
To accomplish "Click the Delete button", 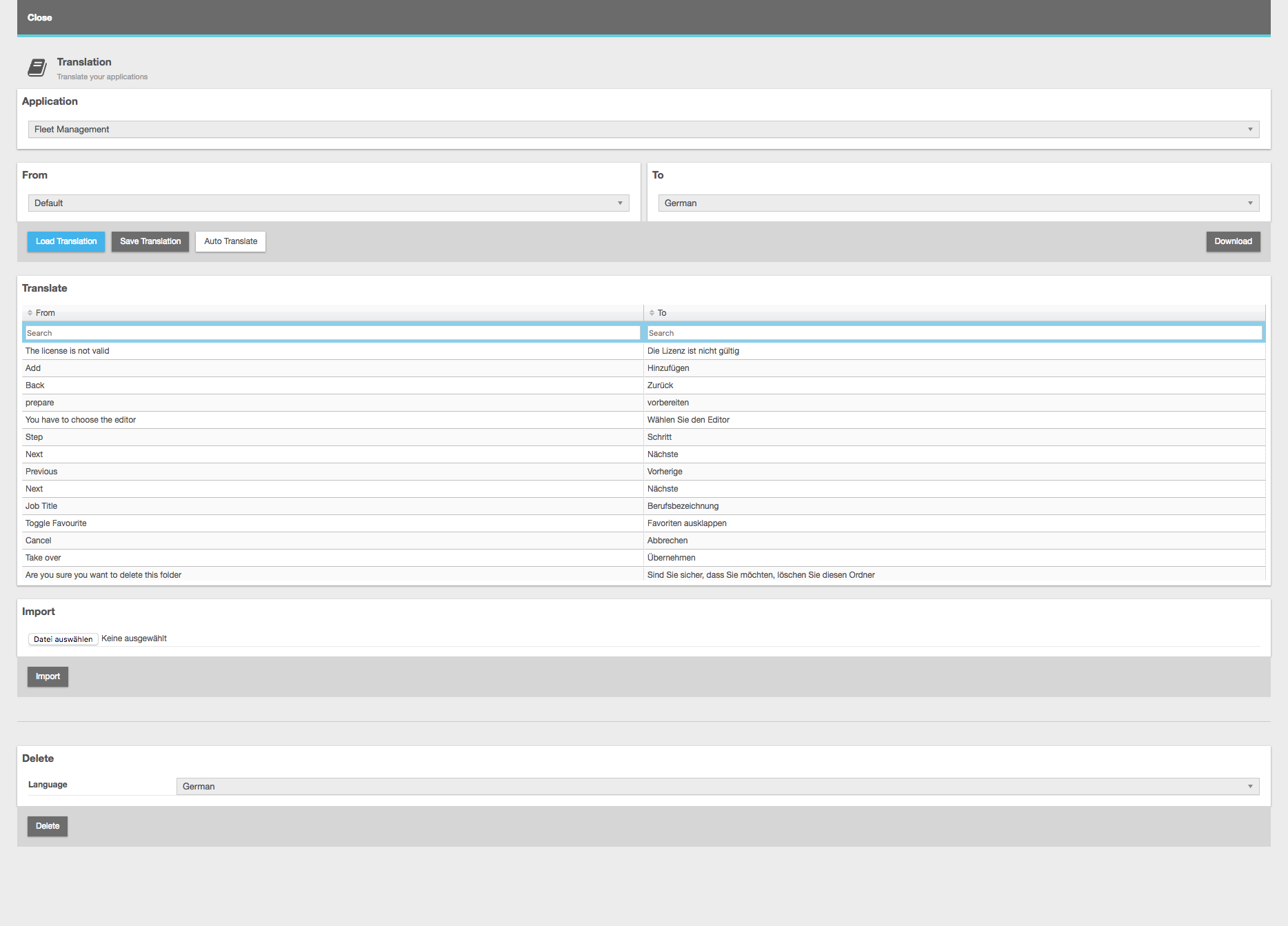I will 48,826.
